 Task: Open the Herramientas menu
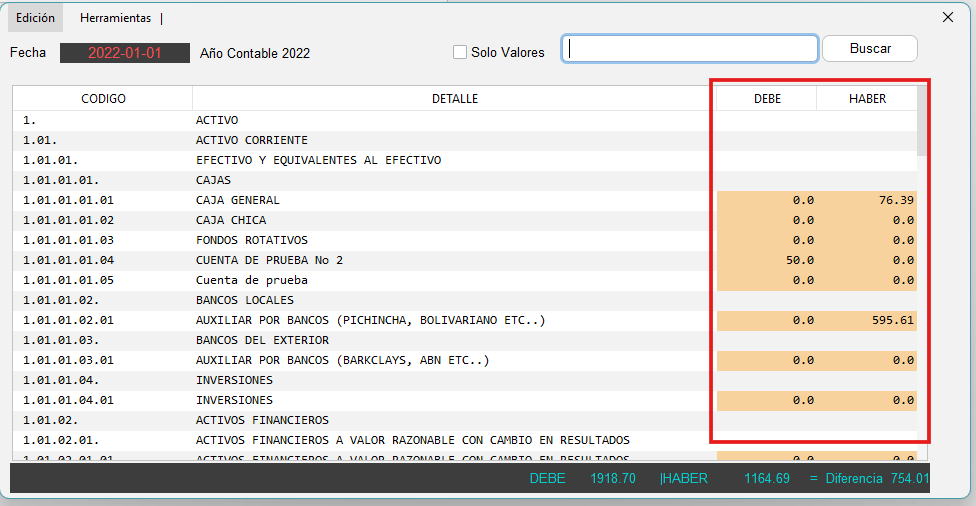tap(116, 18)
